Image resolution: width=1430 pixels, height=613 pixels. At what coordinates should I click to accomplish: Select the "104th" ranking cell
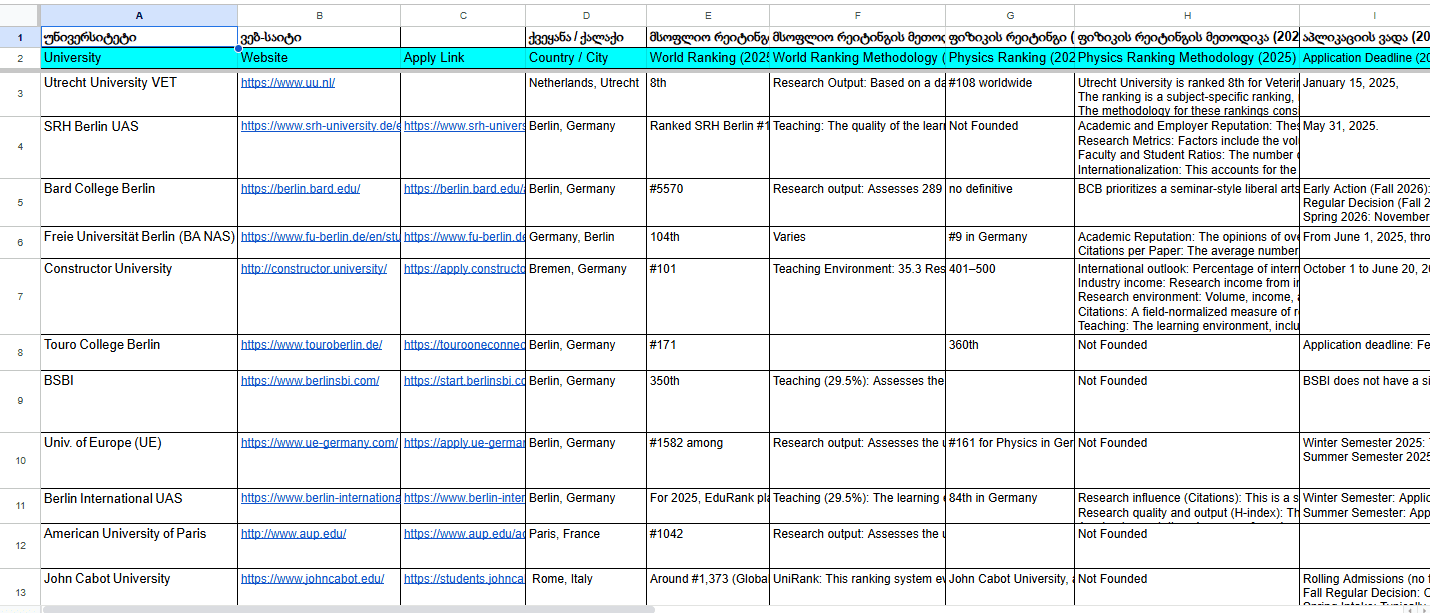[x=708, y=243]
